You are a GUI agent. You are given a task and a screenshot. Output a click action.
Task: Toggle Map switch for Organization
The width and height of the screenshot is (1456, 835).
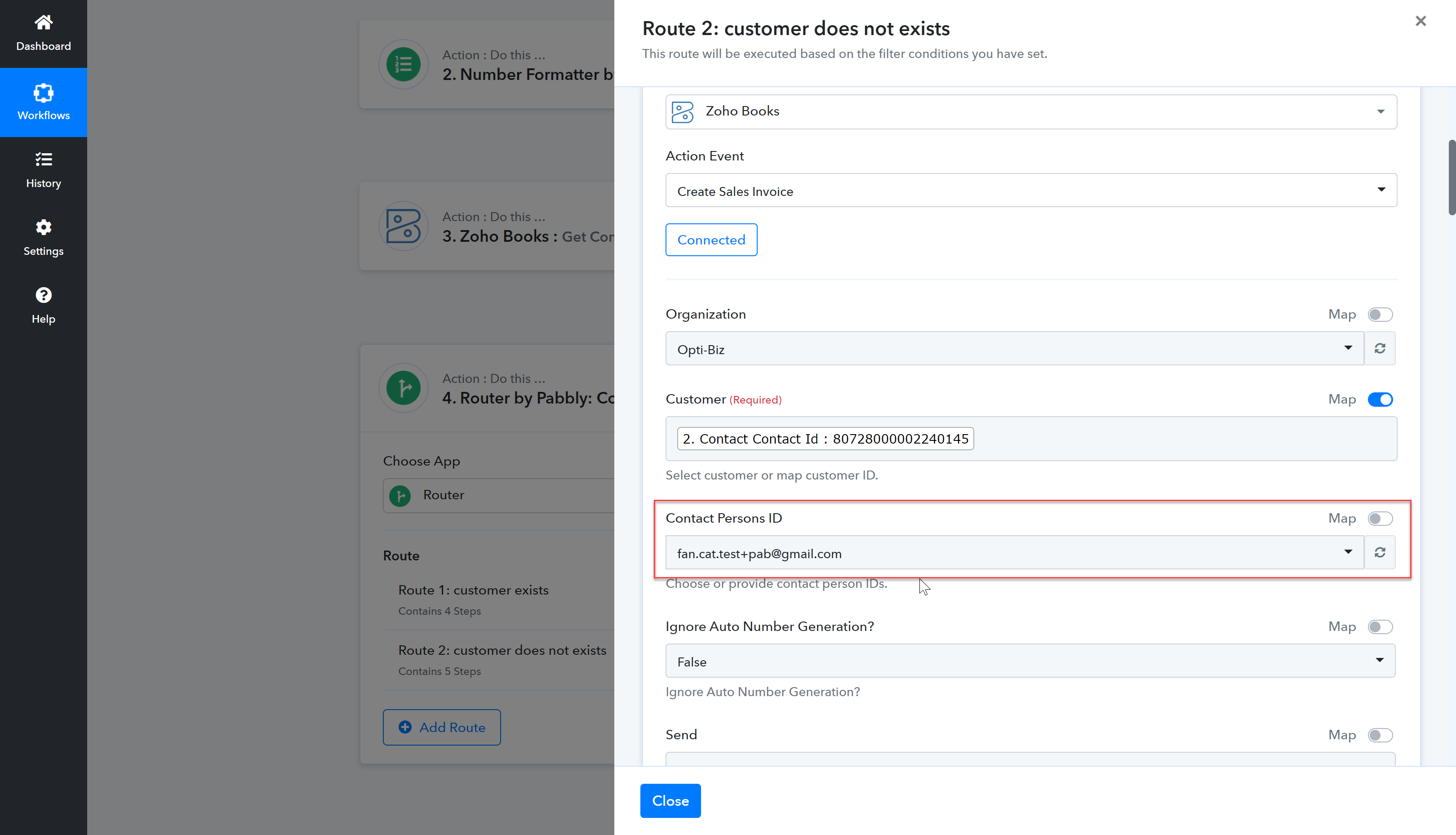click(x=1380, y=314)
